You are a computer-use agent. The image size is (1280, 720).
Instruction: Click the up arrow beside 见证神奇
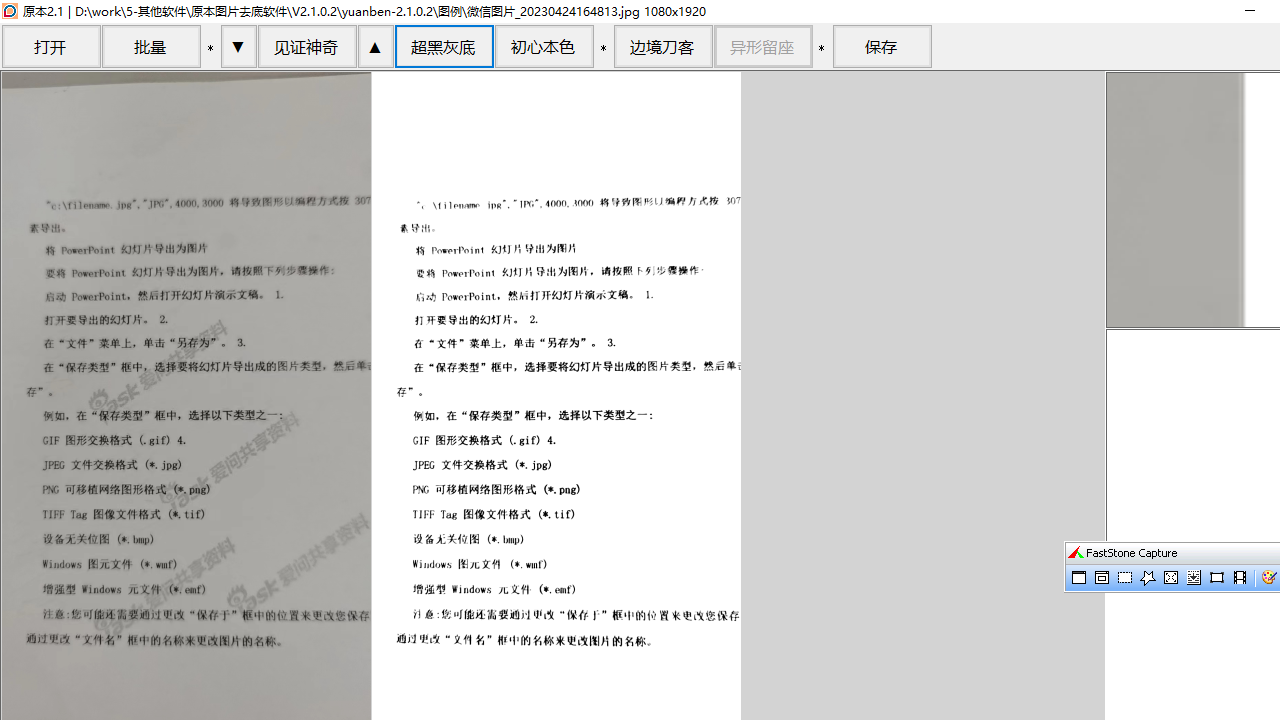point(375,46)
